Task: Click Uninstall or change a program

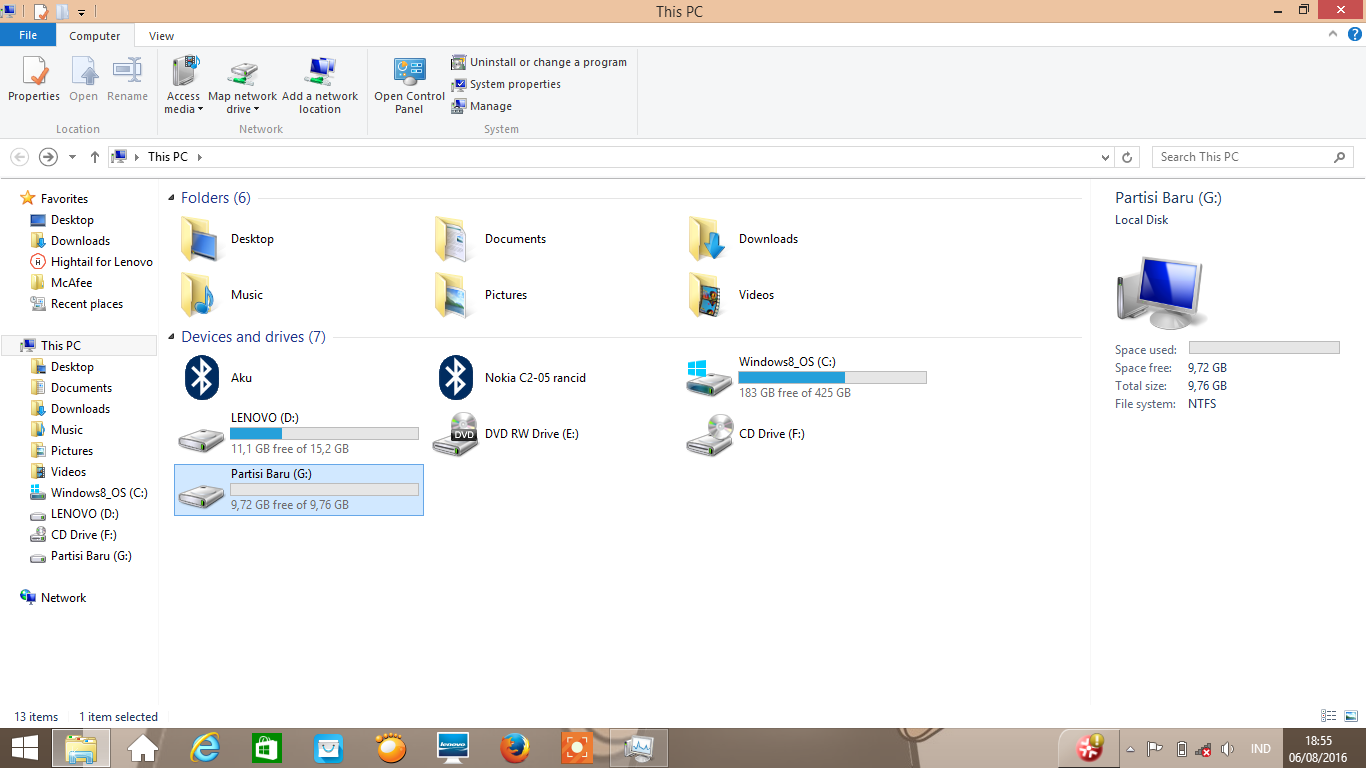Action: pos(539,62)
